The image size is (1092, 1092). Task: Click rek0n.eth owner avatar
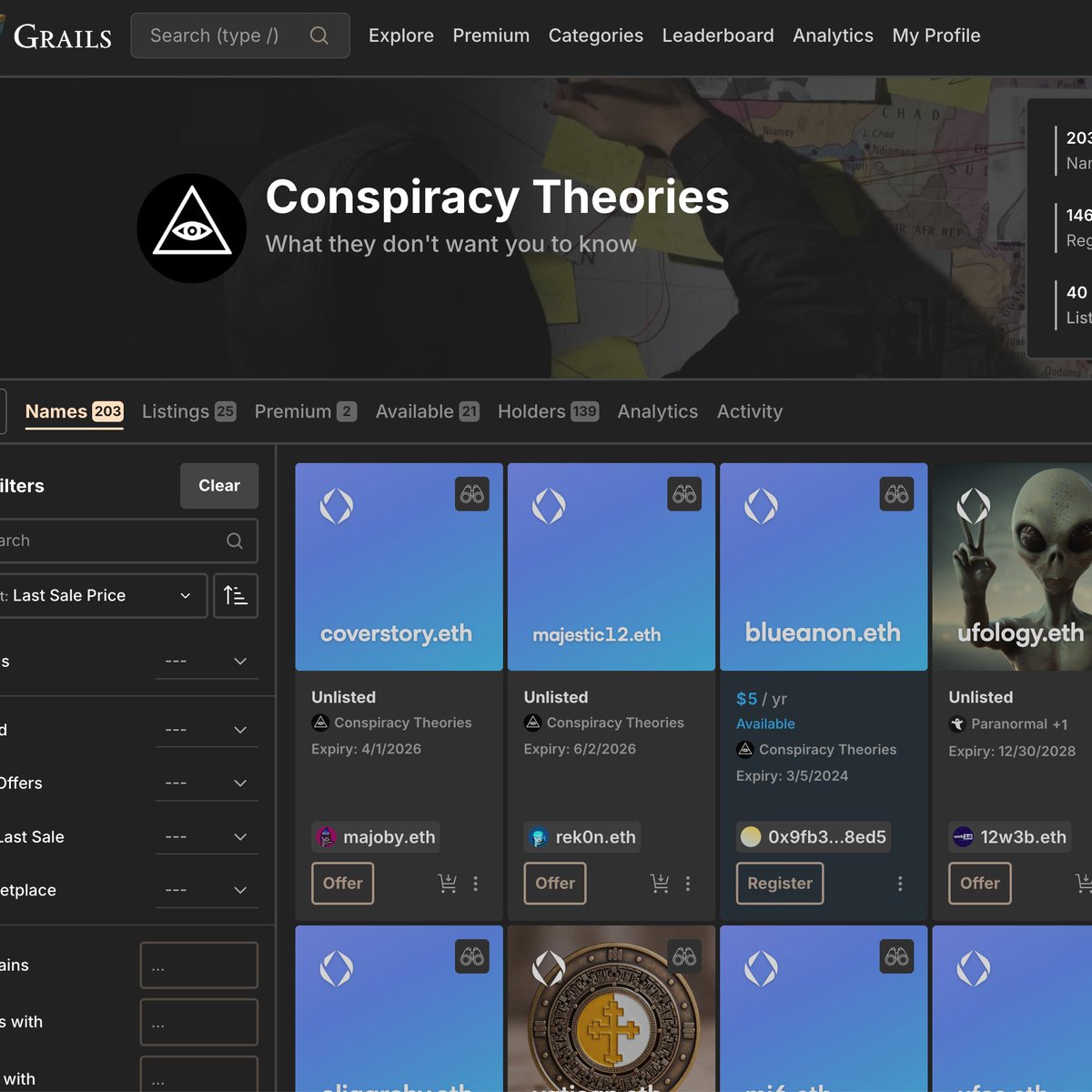[538, 837]
